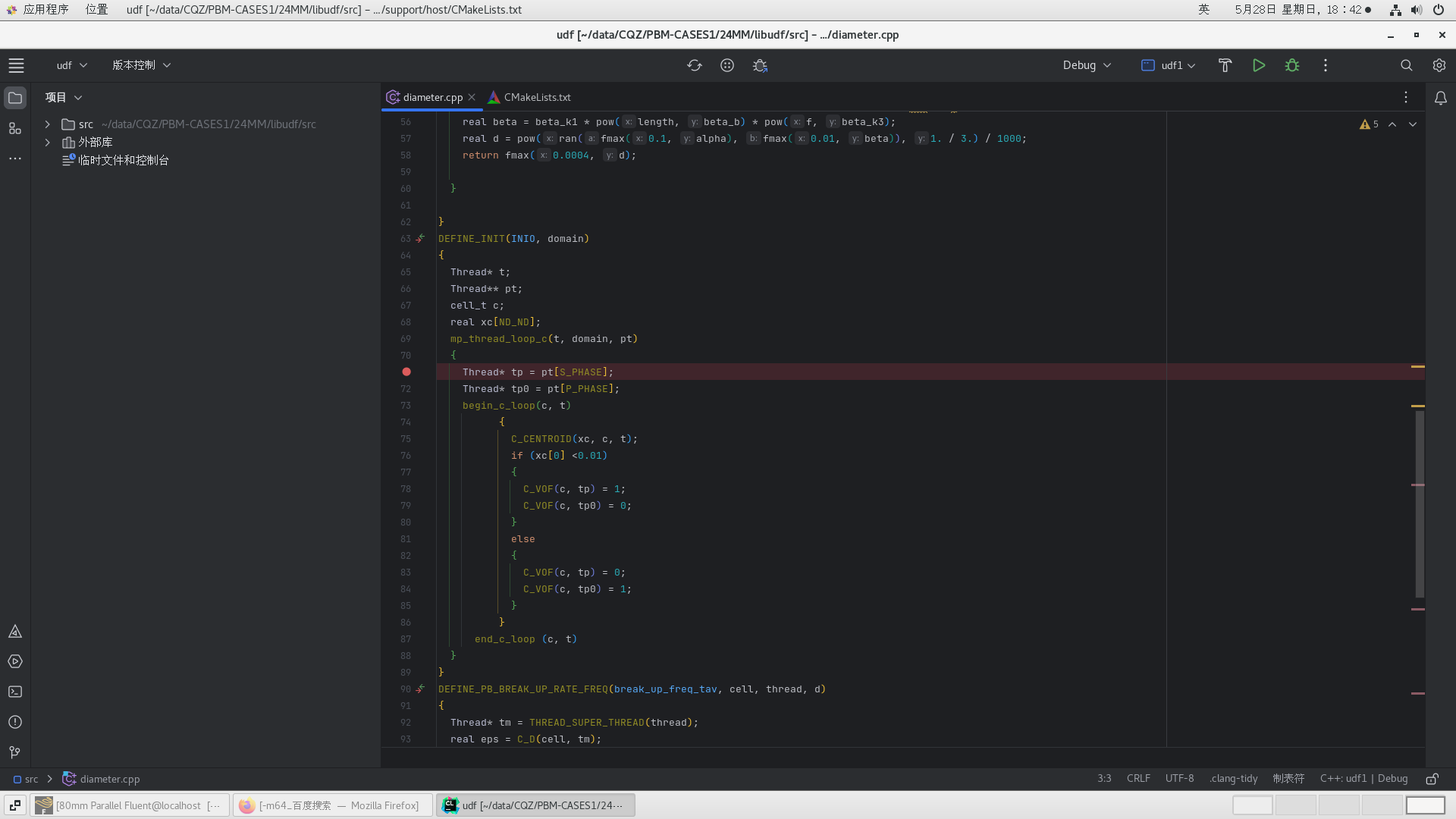Switch input method via 英 indicator
Screen dimensions: 1456x819
point(1203,9)
